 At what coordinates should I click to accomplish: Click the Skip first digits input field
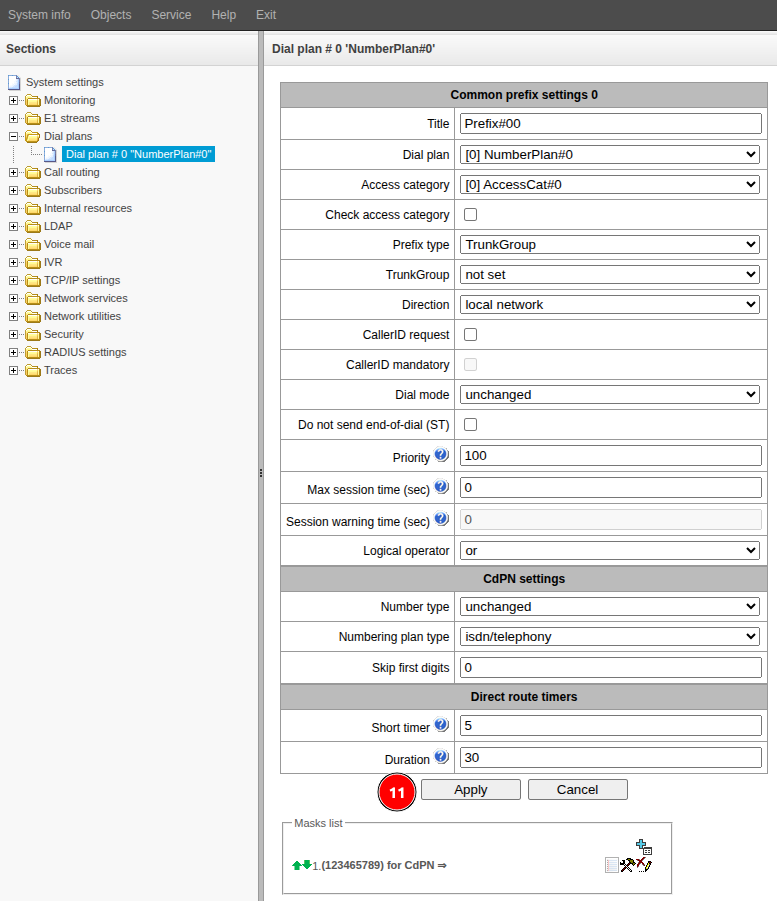[611, 668]
